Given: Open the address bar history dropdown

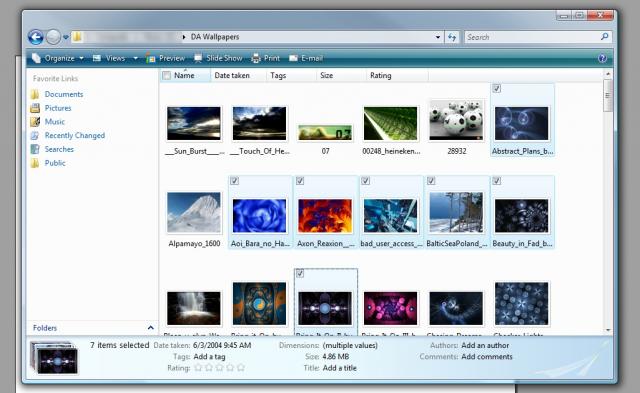Looking at the screenshot, I should point(438,37).
